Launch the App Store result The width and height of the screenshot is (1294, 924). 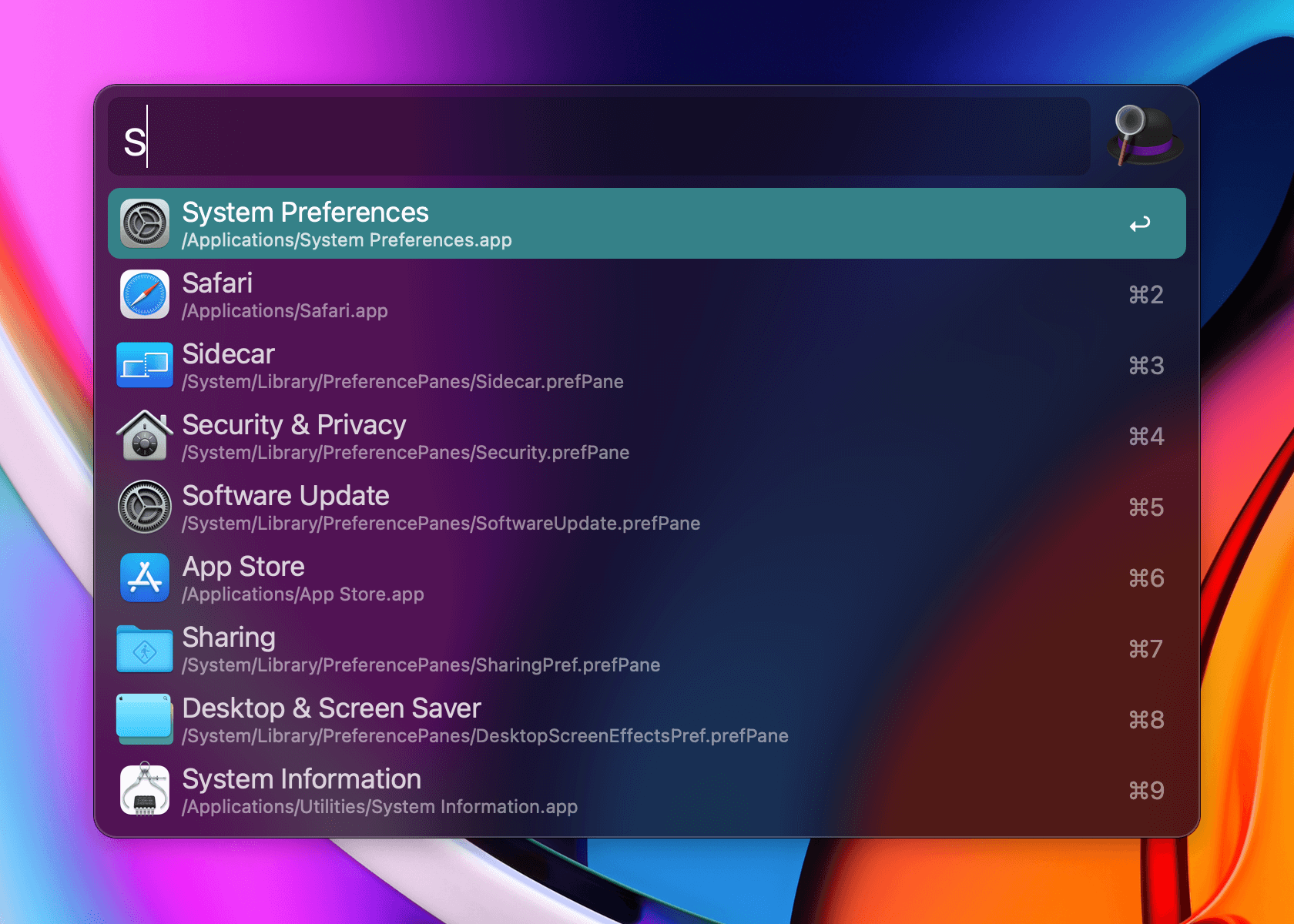coord(462,577)
